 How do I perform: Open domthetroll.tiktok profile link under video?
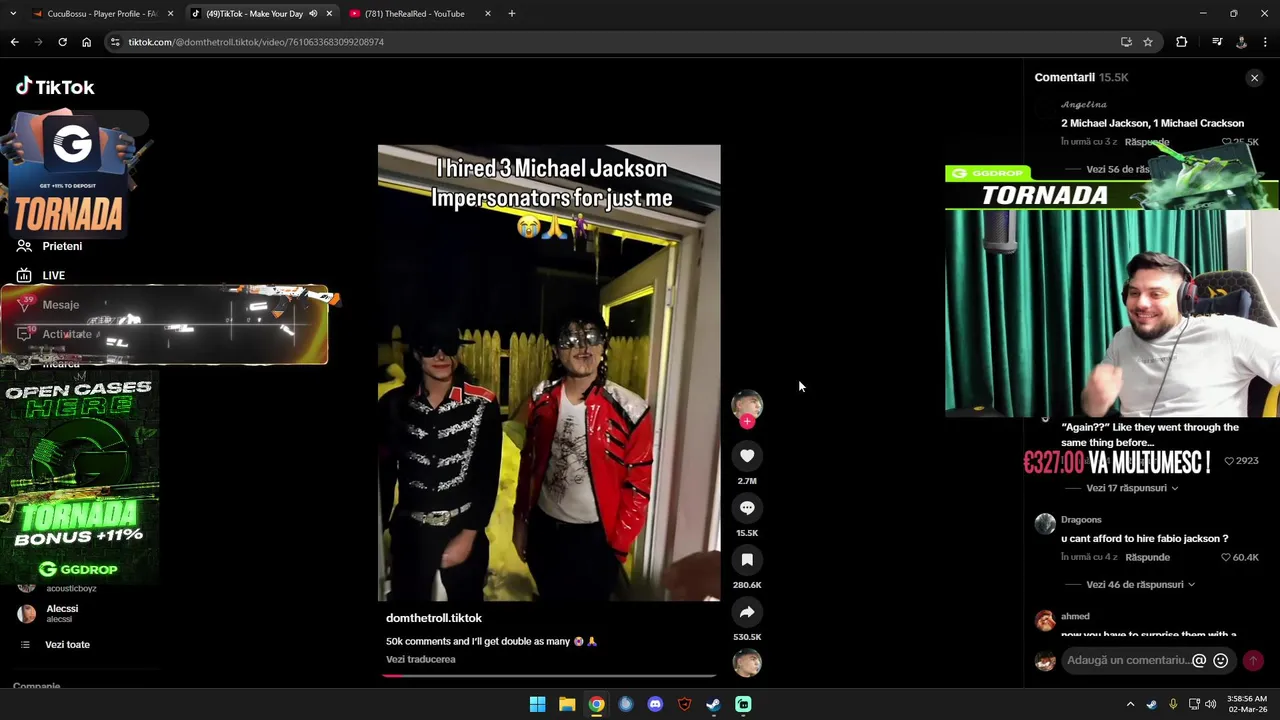click(x=434, y=618)
